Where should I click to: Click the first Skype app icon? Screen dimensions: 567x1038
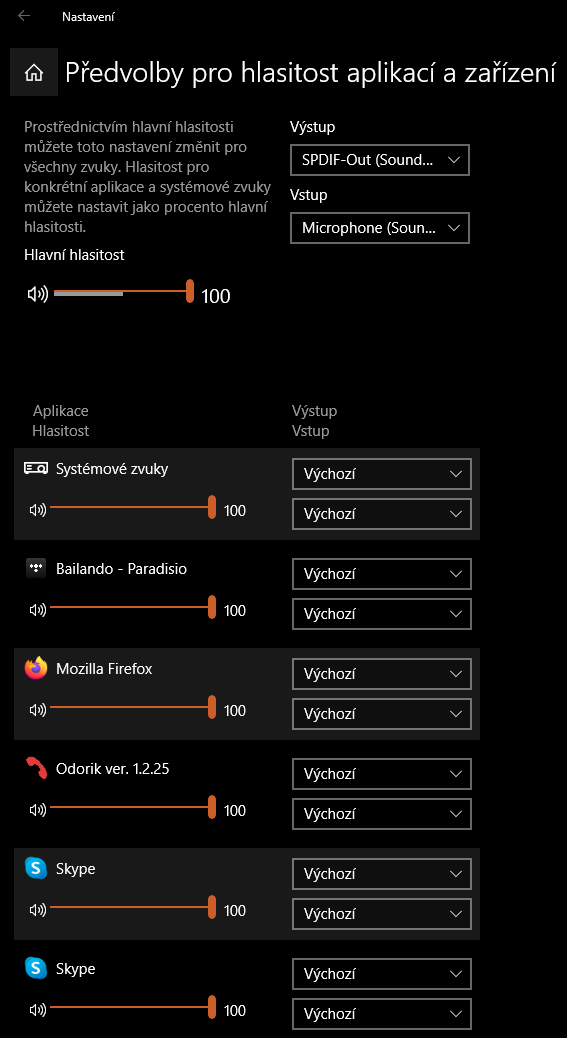pos(36,868)
